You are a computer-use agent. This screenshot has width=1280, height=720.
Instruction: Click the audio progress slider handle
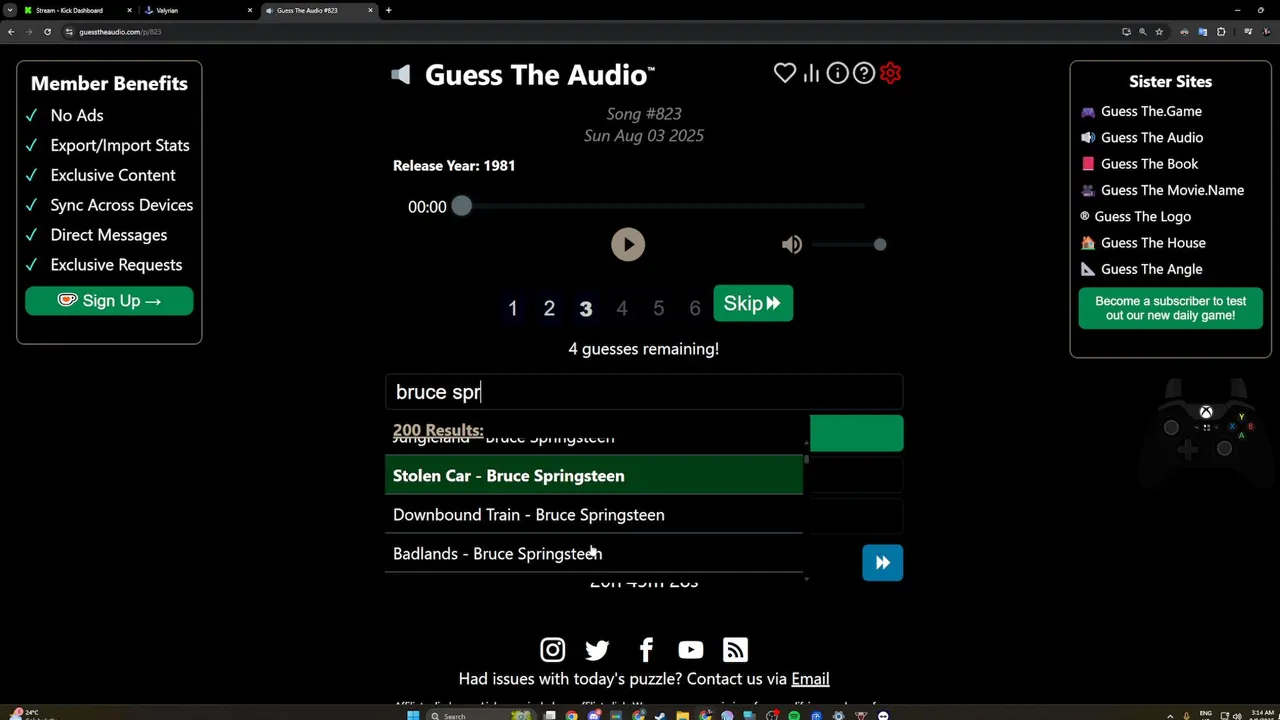click(x=461, y=206)
